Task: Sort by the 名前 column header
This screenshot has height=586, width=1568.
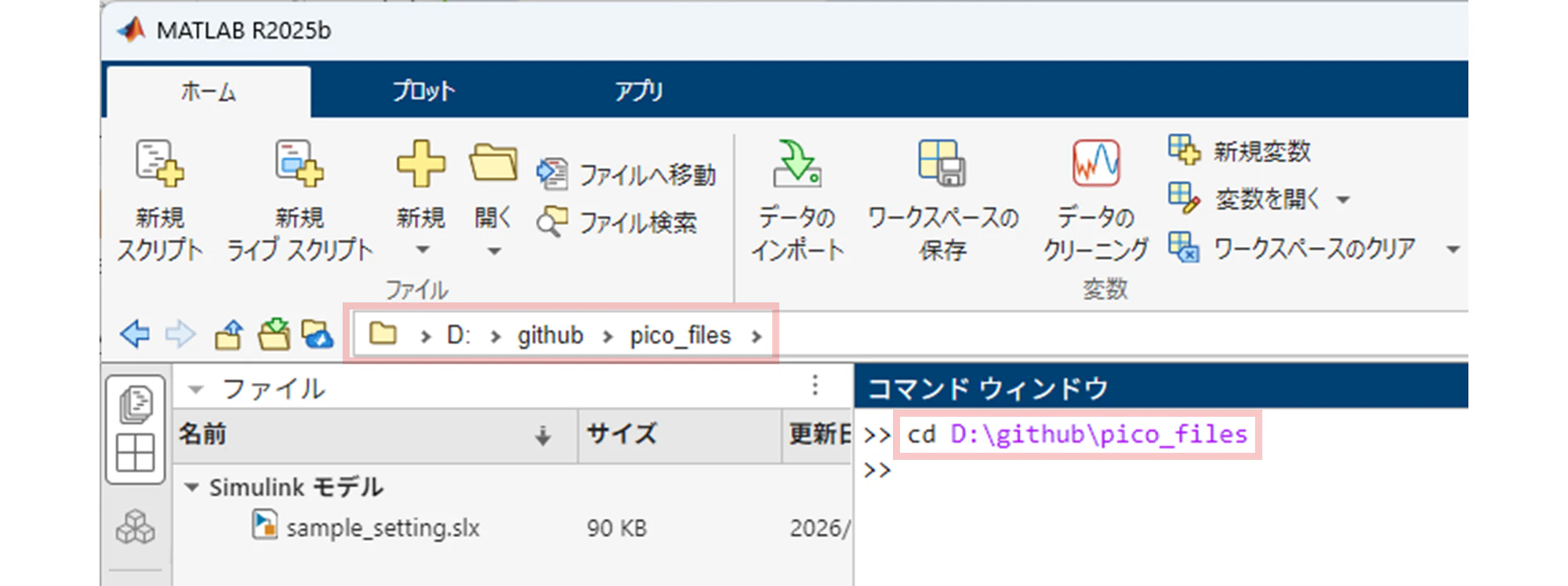Action: [375, 434]
